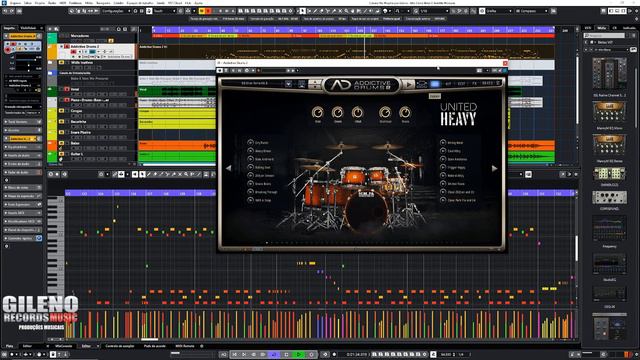Expand the Equalizadores inspector section
The width and height of the screenshot is (640, 360).
tap(22, 147)
